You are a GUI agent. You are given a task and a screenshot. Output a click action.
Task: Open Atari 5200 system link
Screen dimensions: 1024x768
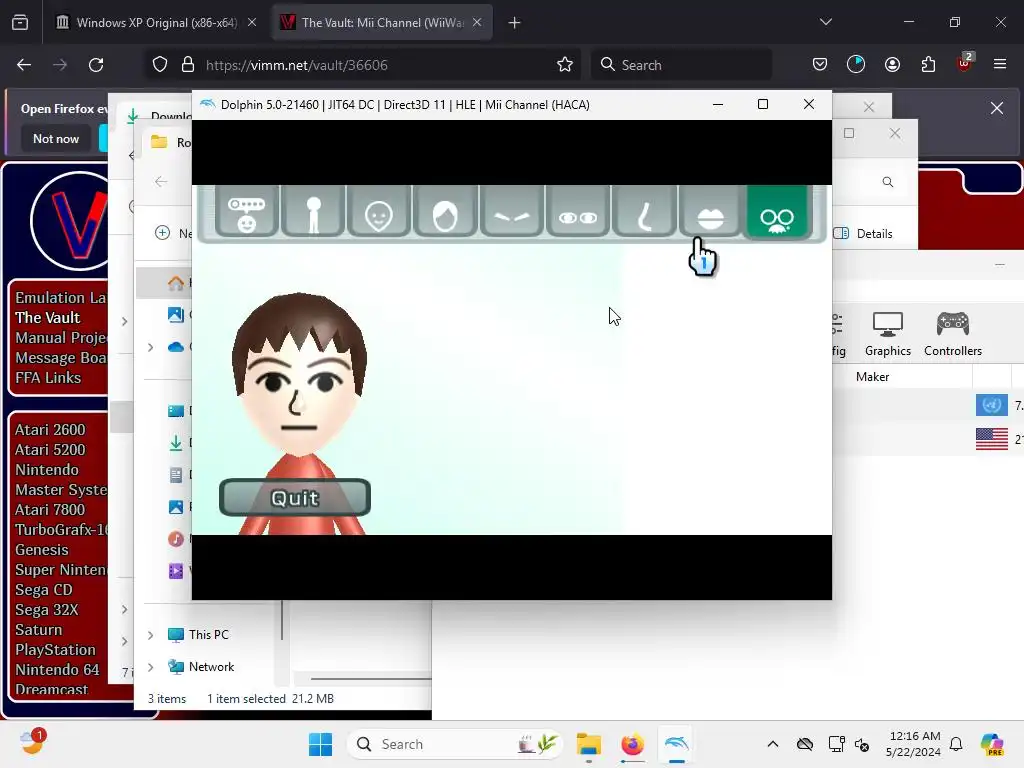[x=50, y=450]
